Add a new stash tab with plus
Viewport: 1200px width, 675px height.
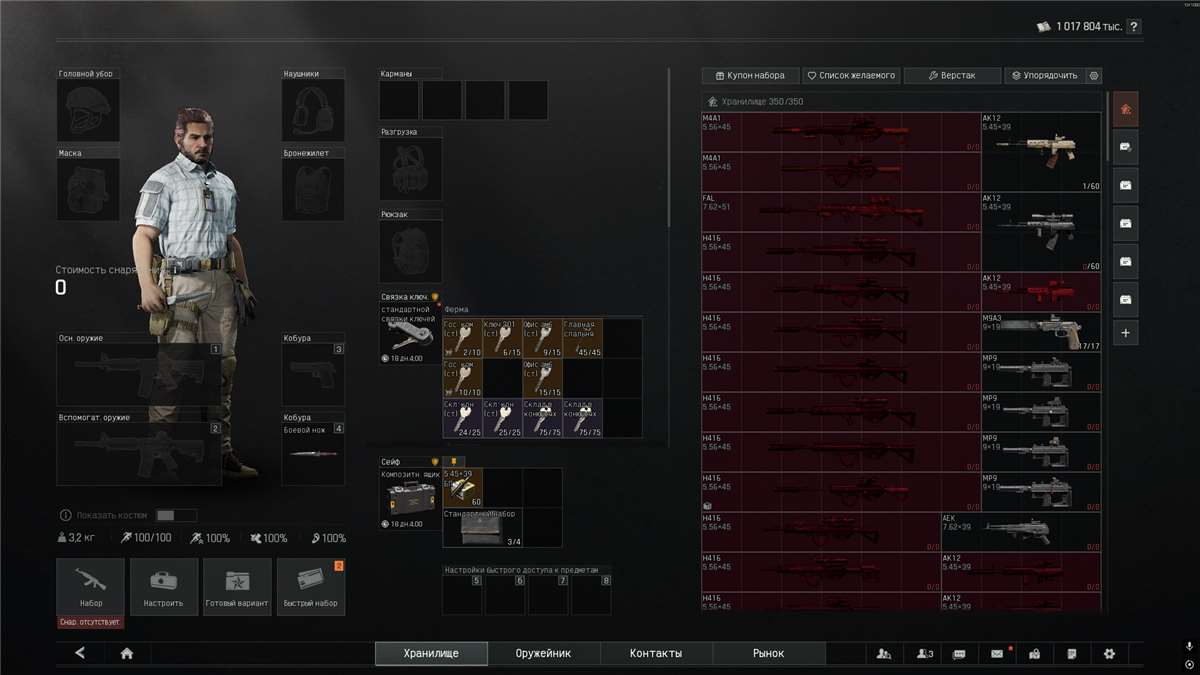click(1125, 334)
